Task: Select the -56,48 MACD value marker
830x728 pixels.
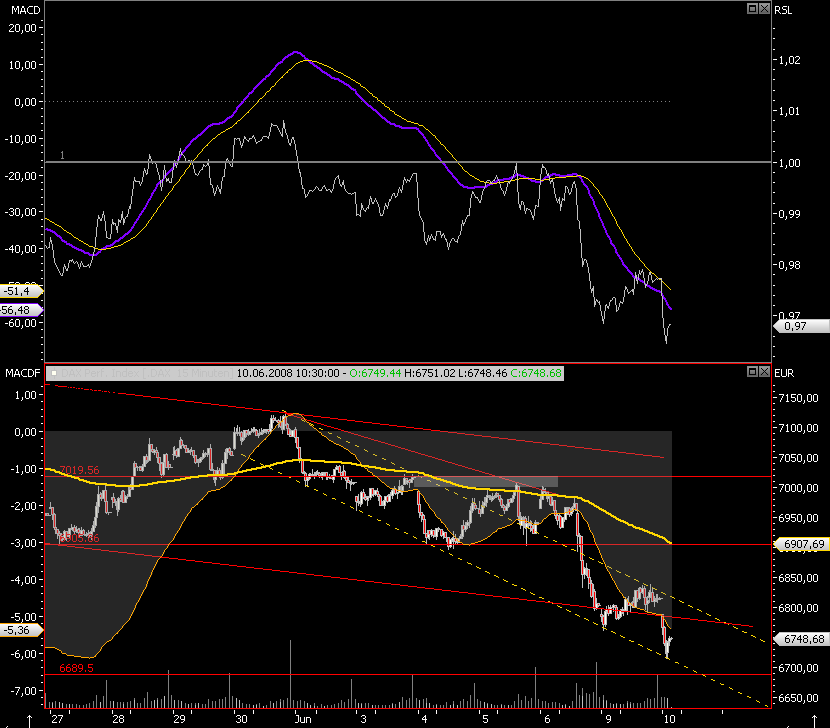Action: 21,310
